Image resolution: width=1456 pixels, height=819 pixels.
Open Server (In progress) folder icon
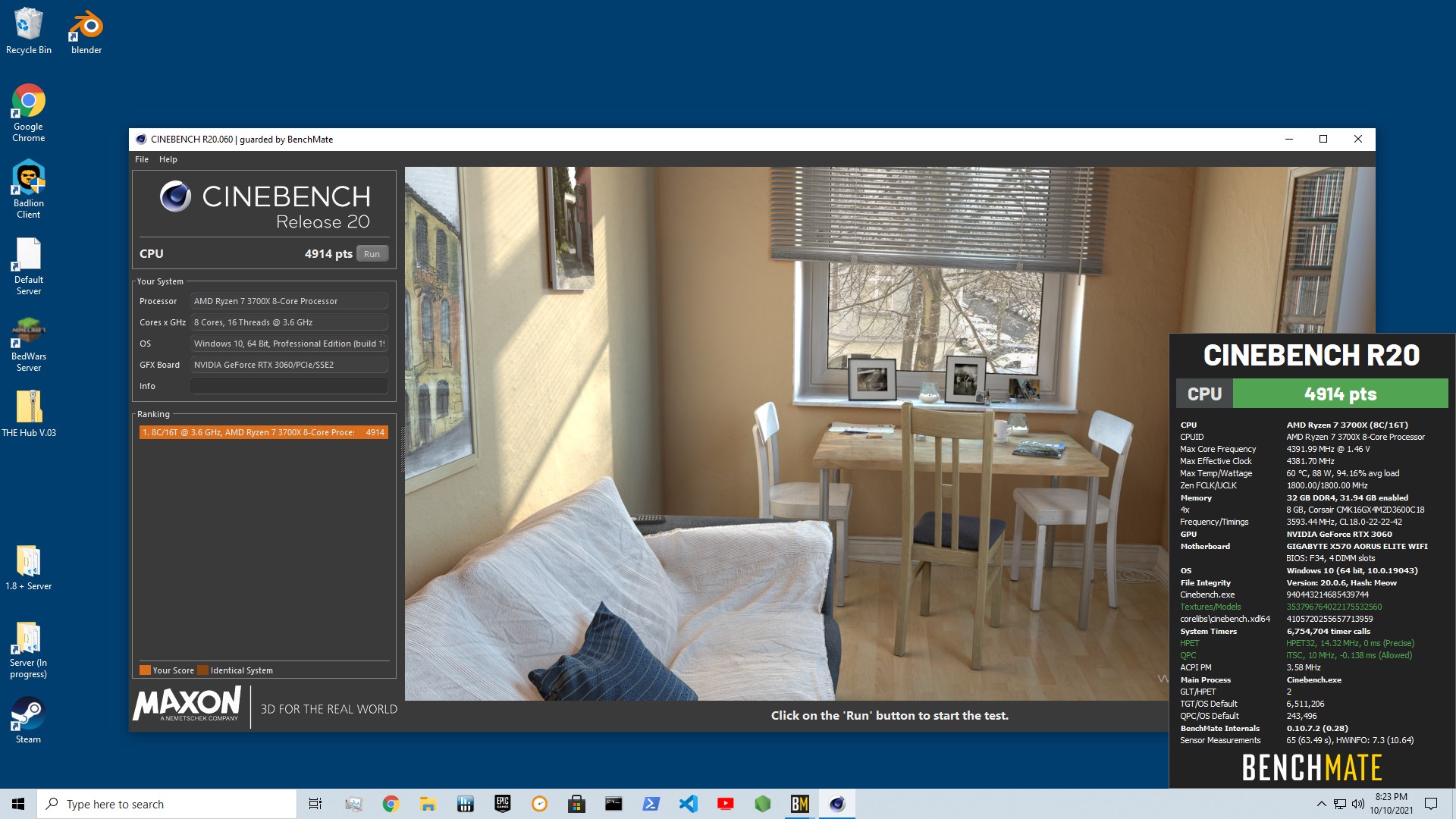point(29,650)
